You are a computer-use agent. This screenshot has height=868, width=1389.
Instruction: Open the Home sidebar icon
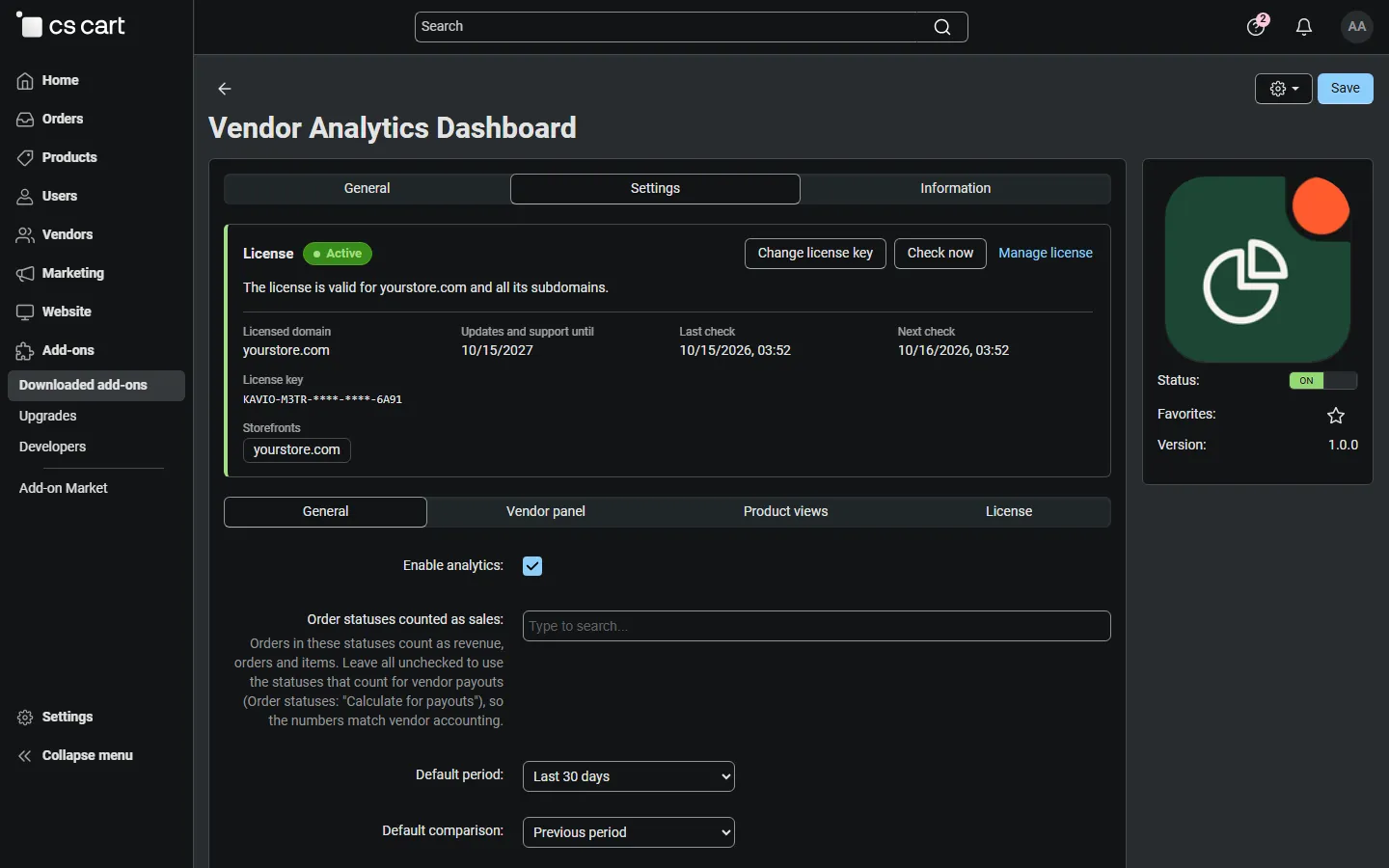(x=25, y=81)
